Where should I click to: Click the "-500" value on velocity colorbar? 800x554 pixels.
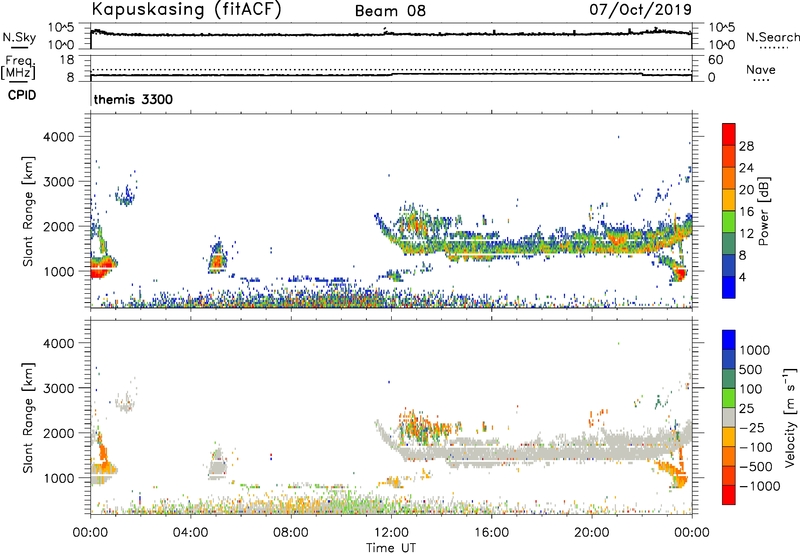(756, 467)
